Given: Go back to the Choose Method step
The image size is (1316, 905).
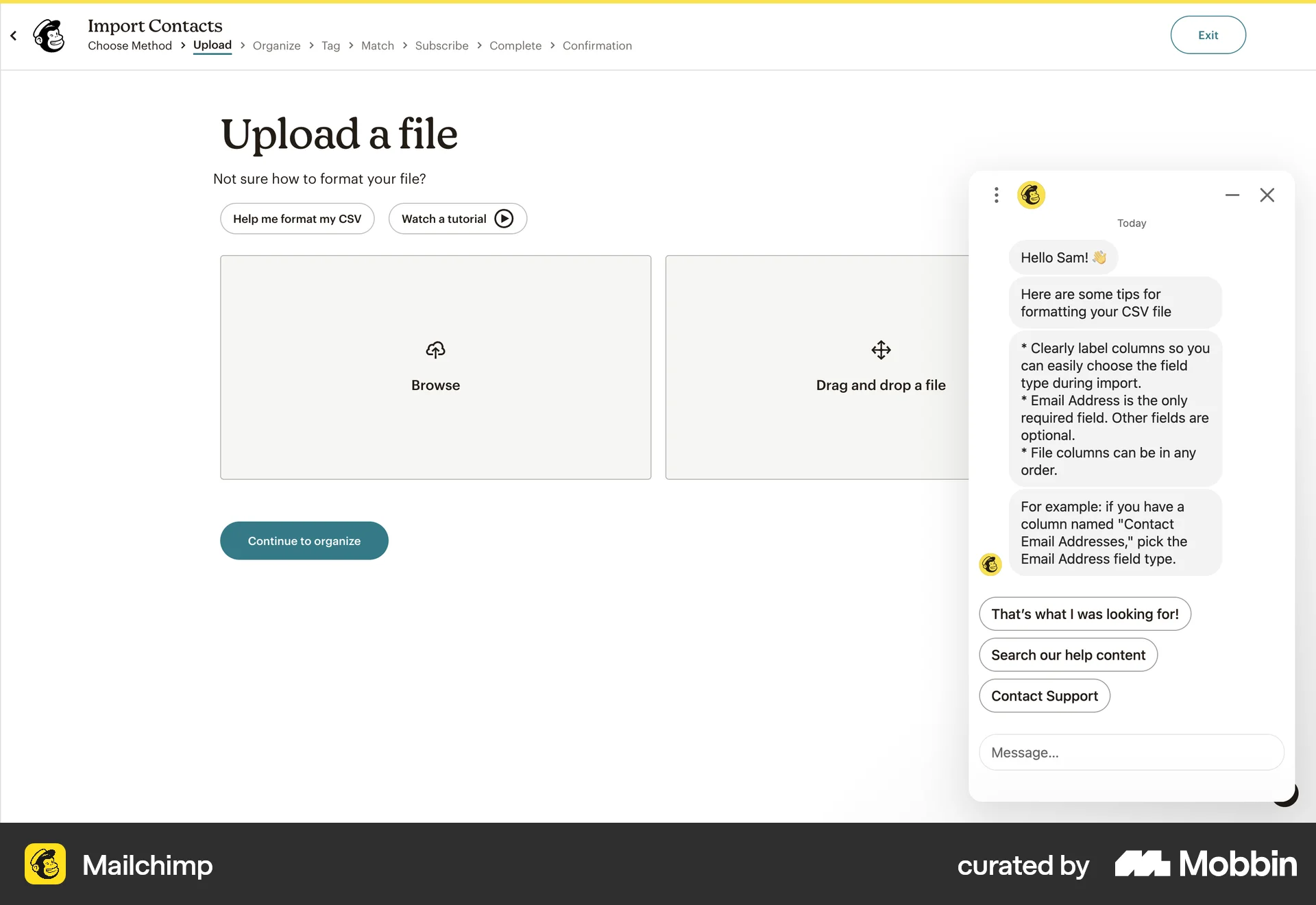Looking at the screenshot, I should coord(130,45).
